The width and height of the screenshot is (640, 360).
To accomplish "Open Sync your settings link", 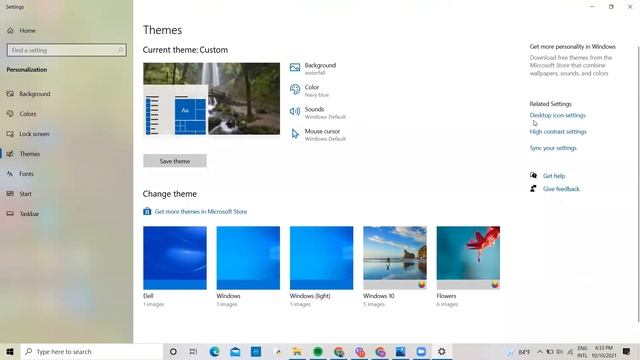I will pos(553,148).
